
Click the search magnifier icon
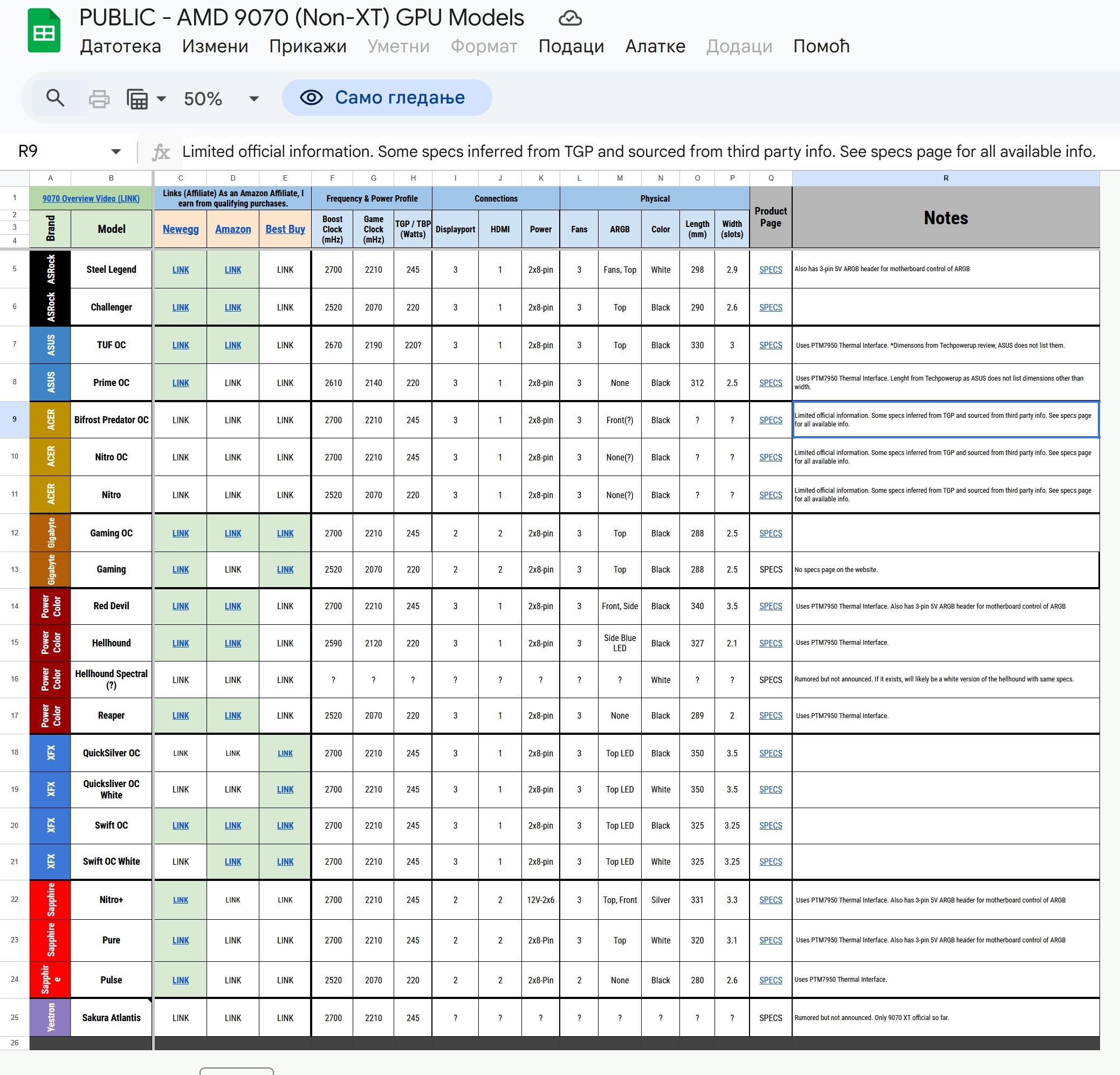[55, 98]
